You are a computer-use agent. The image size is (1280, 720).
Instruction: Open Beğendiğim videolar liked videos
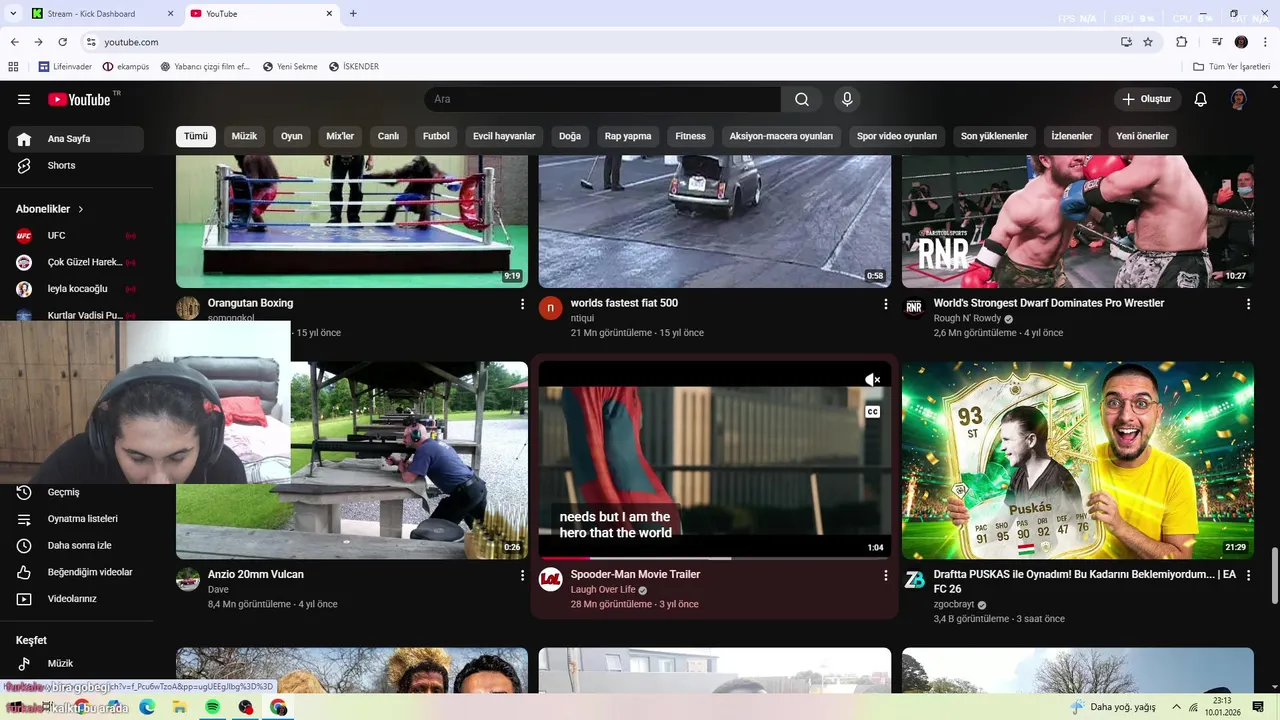pos(76,572)
